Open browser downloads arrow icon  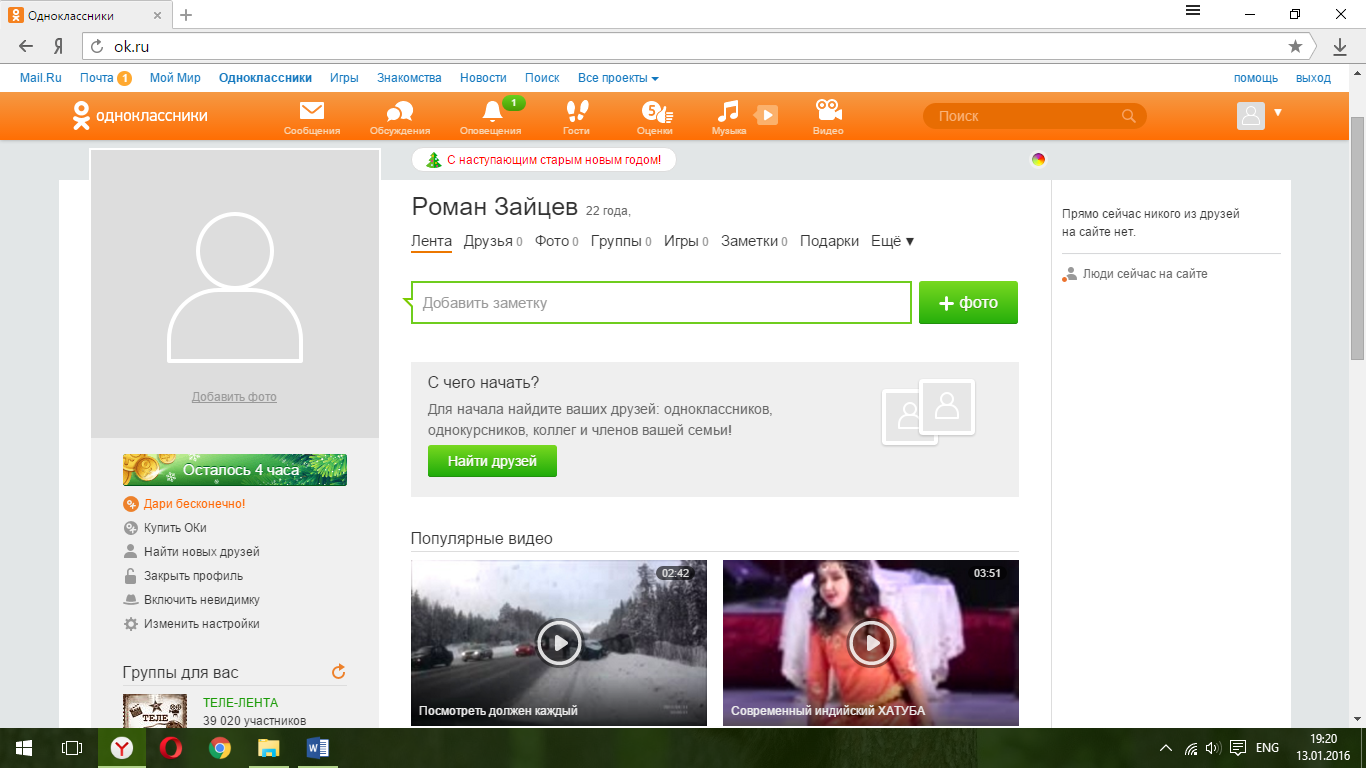(1340, 46)
